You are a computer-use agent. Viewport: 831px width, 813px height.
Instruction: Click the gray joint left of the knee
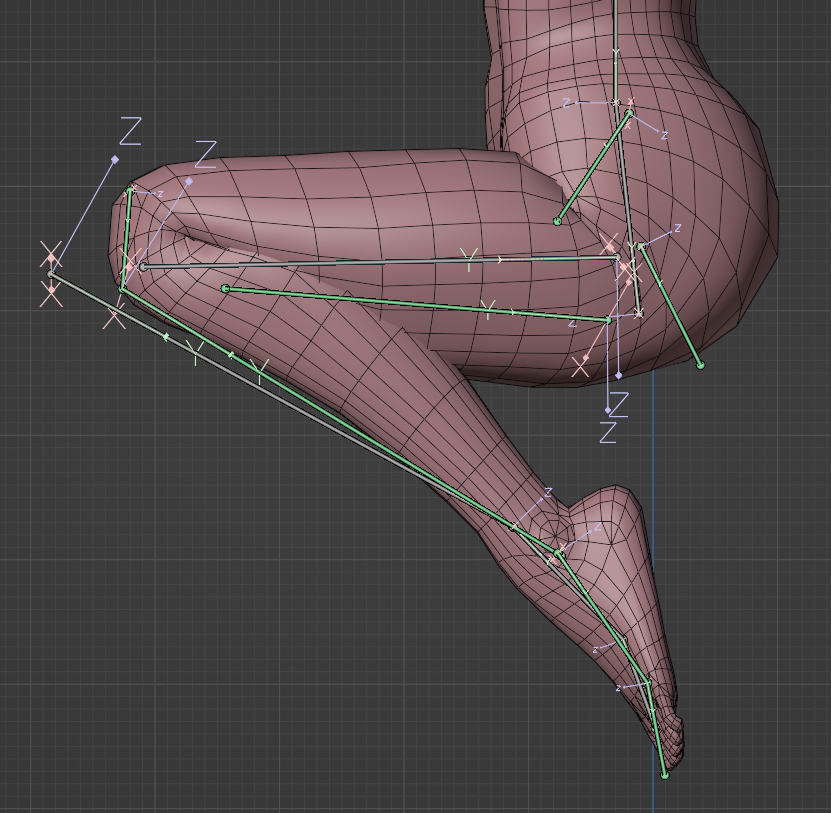(50, 275)
